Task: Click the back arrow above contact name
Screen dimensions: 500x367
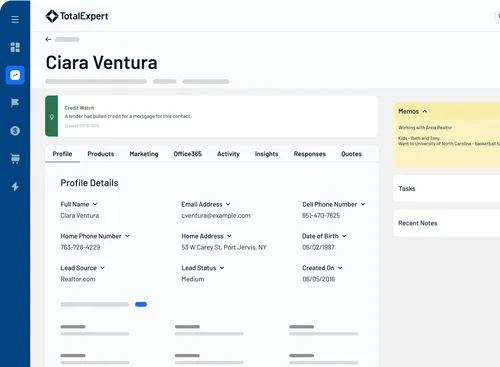Action: tap(48, 39)
